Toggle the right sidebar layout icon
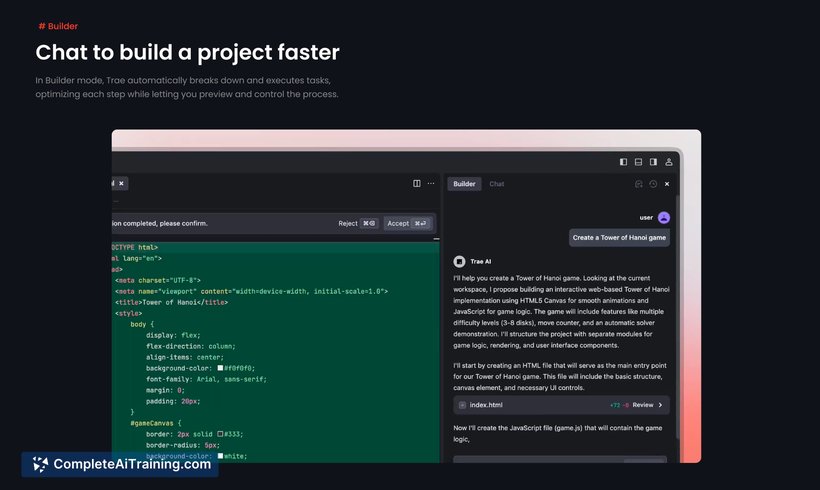 coord(653,162)
